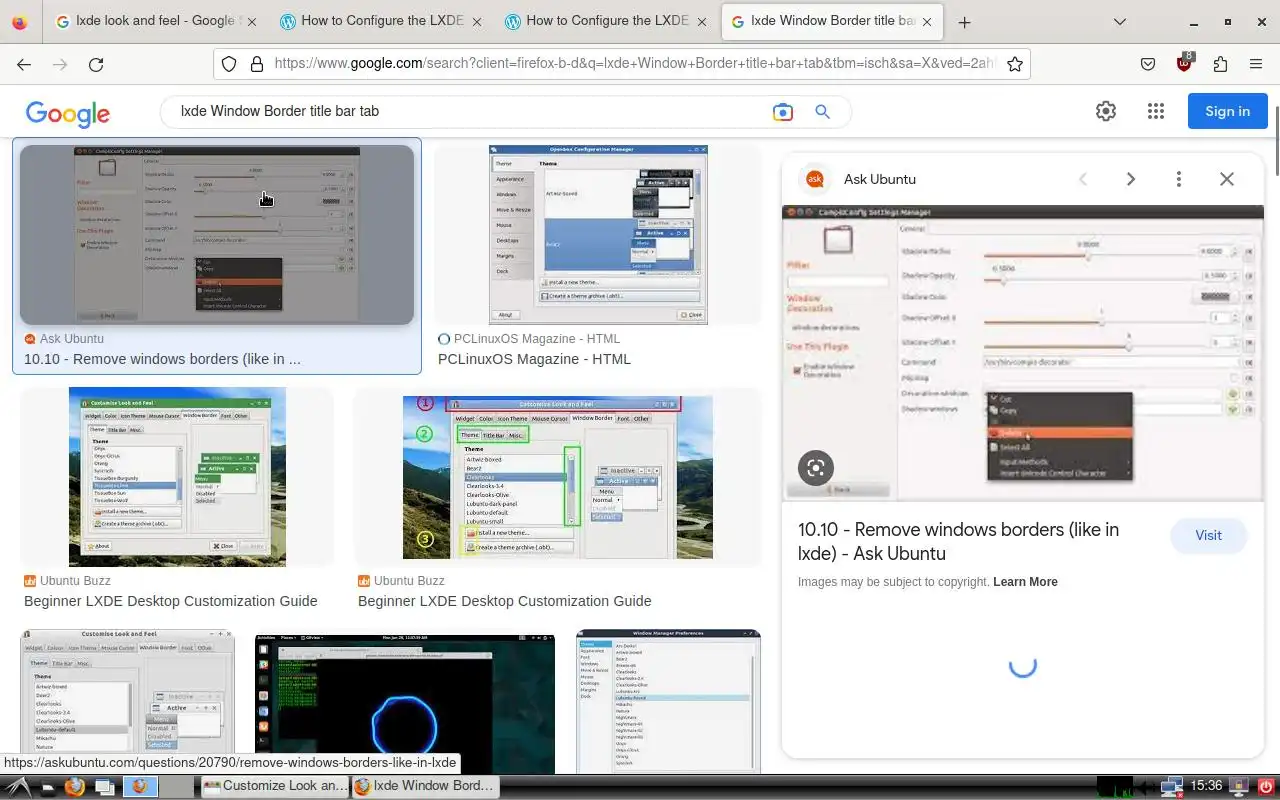1280x800 pixels.
Task: Click the Ask Ubuntu favicon in preview header
Action: point(815,179)
